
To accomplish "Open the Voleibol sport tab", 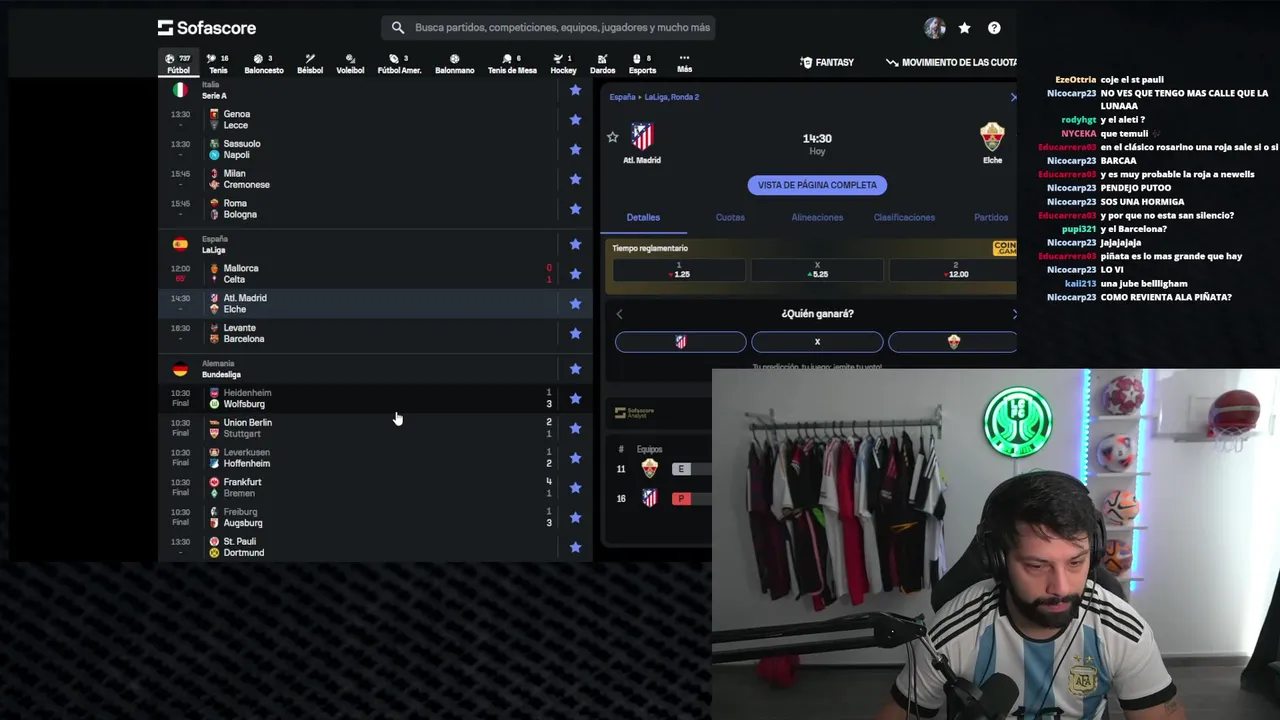I will coord(350,64).
